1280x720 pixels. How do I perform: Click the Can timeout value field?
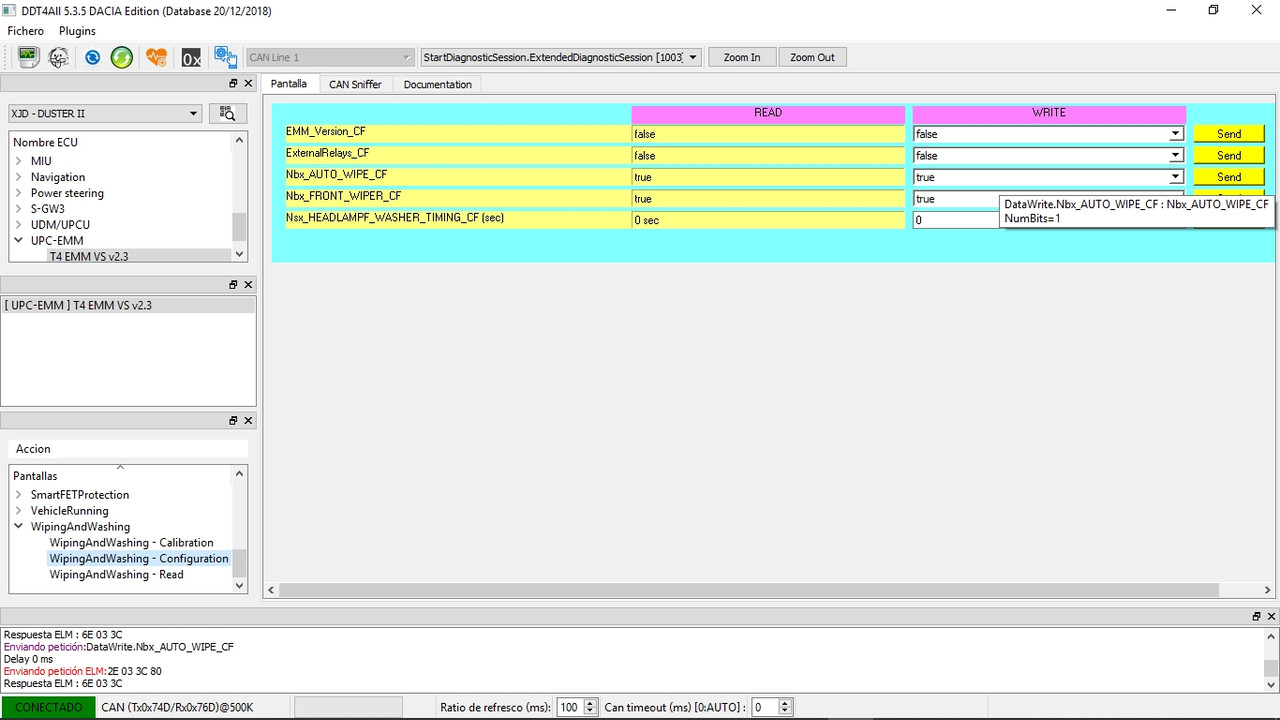[x=764, y=707]
